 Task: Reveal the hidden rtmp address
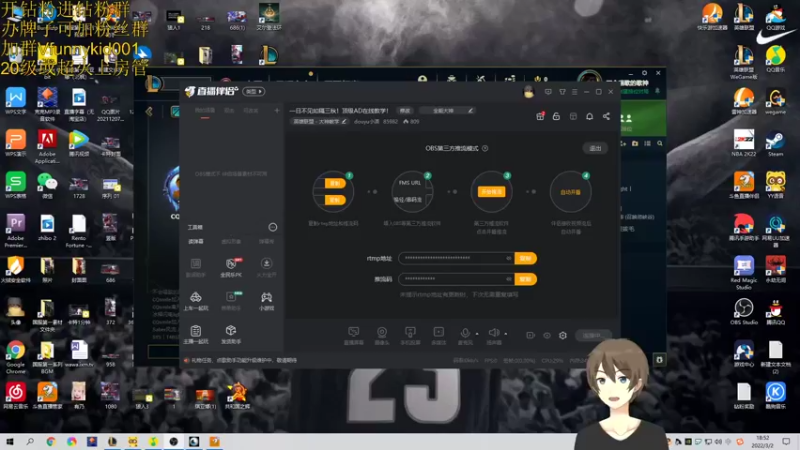509,258
